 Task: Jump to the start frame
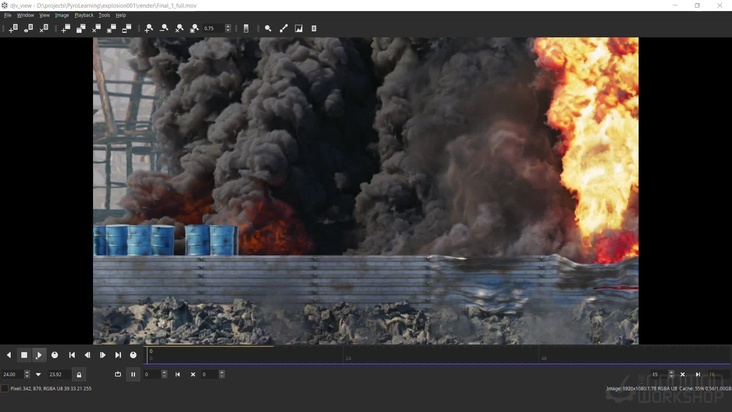coord(72,355)
